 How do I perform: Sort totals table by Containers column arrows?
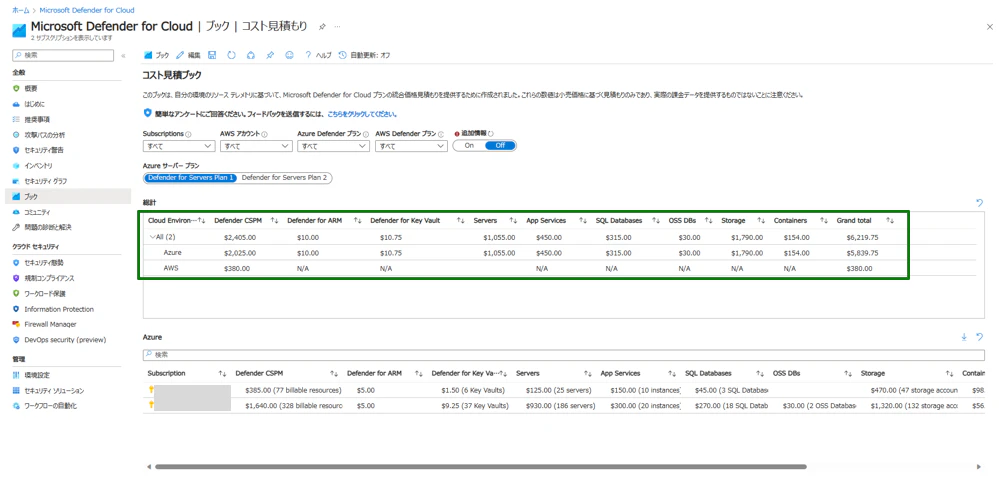click(x=823, y=220)
